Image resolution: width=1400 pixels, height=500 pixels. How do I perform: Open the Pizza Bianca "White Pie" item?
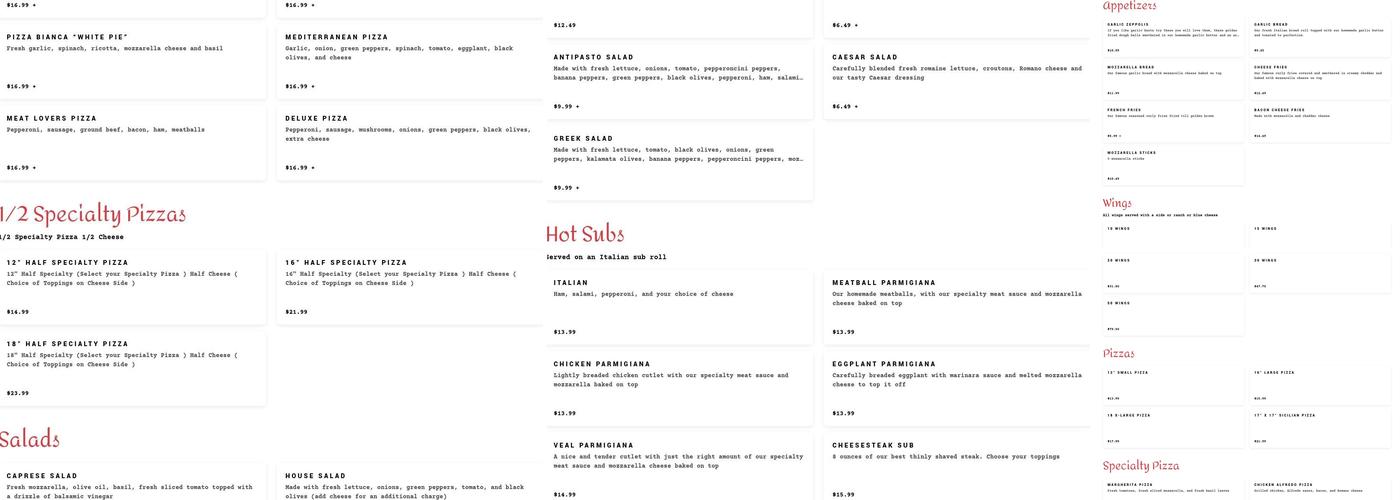coord(134,60)
